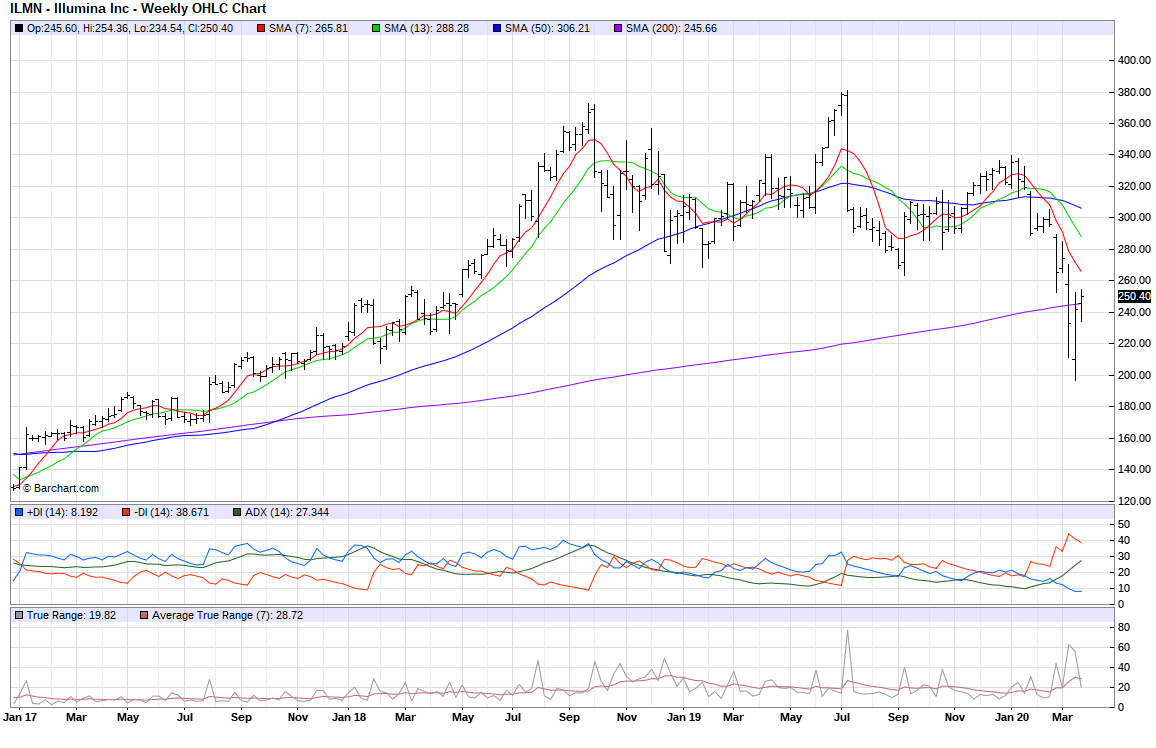This screenshot has width=1156, height=748.
Task: Click the red SMA (7) legend swatch
Action: (261, 28)
